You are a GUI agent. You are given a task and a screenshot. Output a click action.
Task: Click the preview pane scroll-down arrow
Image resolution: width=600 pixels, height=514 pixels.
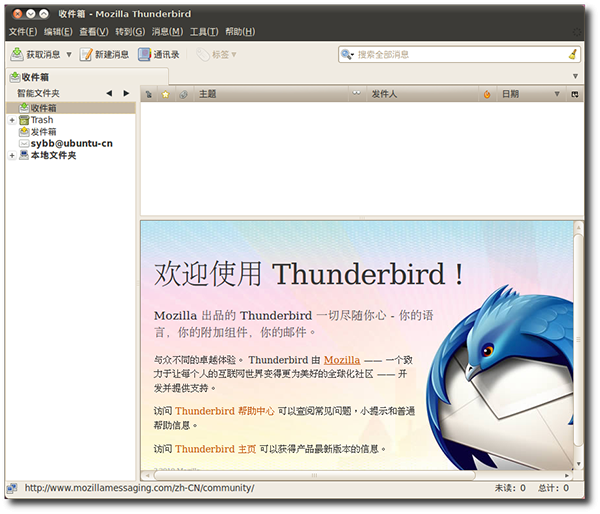(579, 463)
